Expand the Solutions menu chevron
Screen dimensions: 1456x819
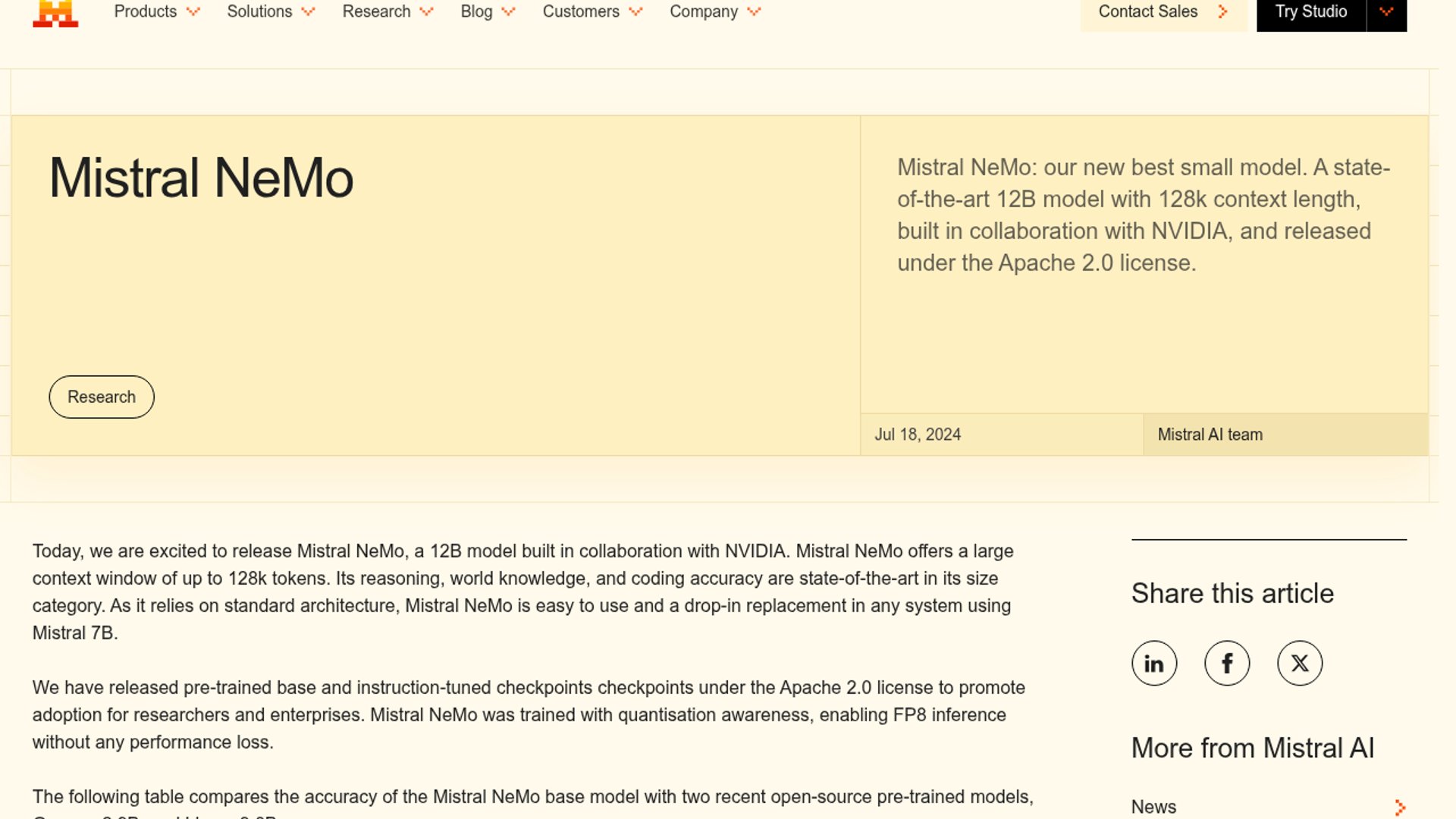coord(308,11)
